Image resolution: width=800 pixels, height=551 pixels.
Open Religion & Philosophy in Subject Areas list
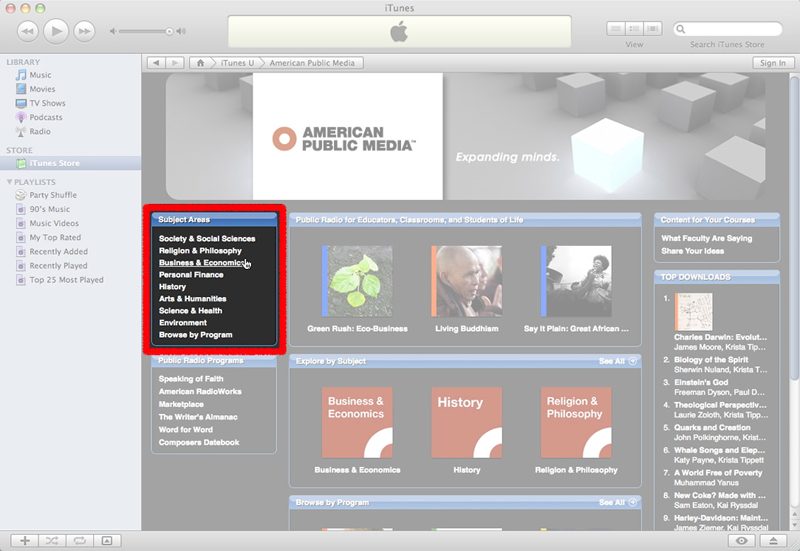pyautogui.click(x=200, y=251)
